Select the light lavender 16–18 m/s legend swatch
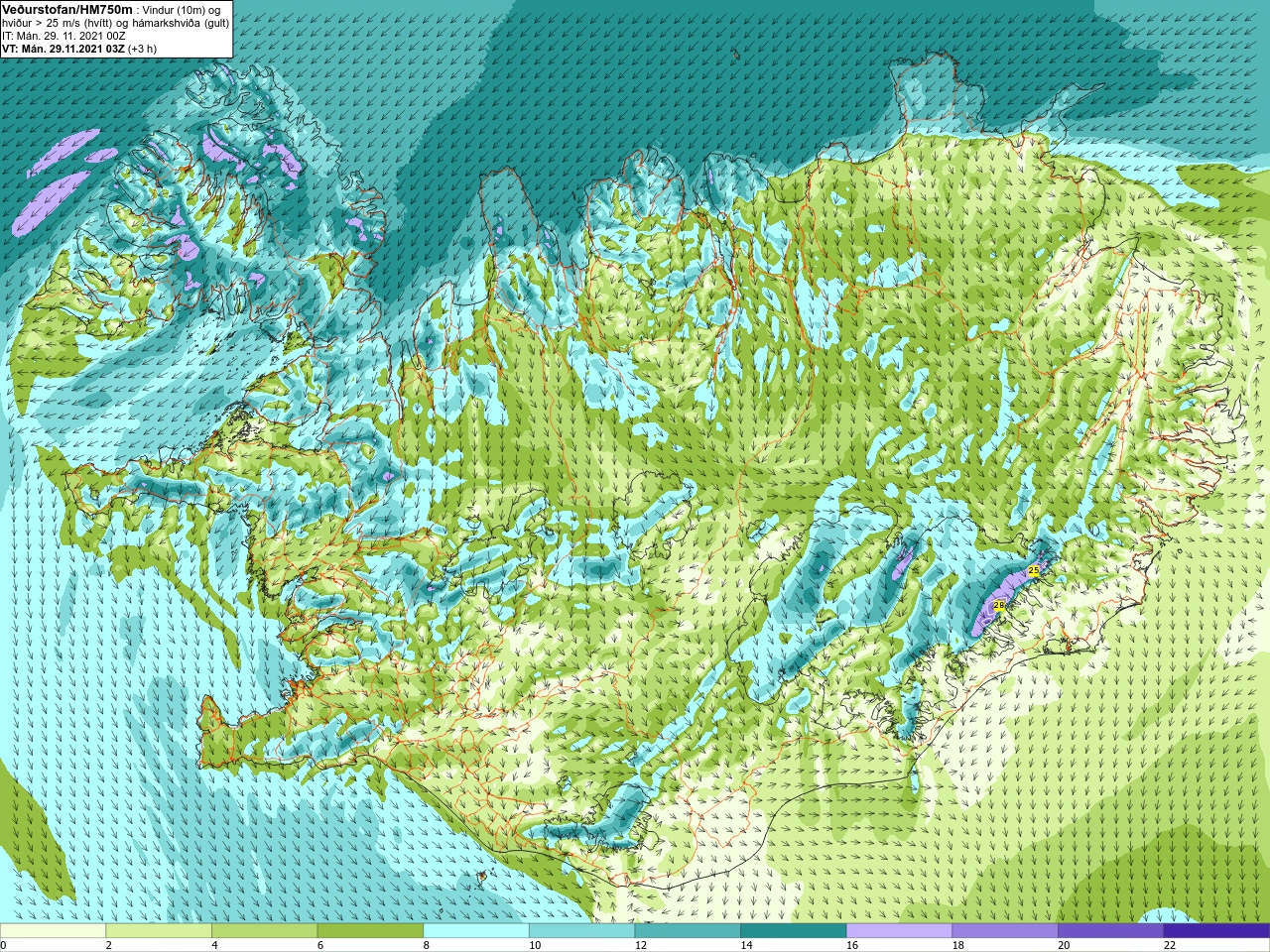Screen dimensions: 1270x952 pyautogui.click(x=899, y=930)
